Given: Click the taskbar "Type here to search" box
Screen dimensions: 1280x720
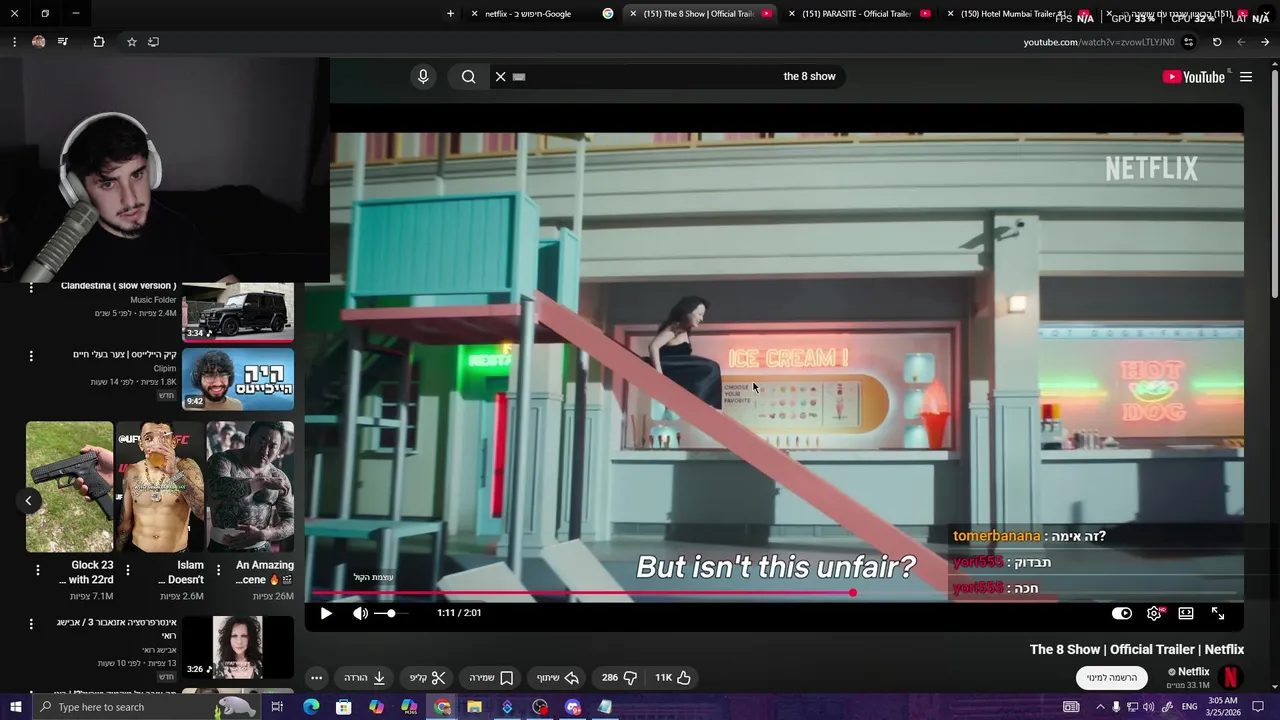Looking at the screenshot, I should 145,707.
